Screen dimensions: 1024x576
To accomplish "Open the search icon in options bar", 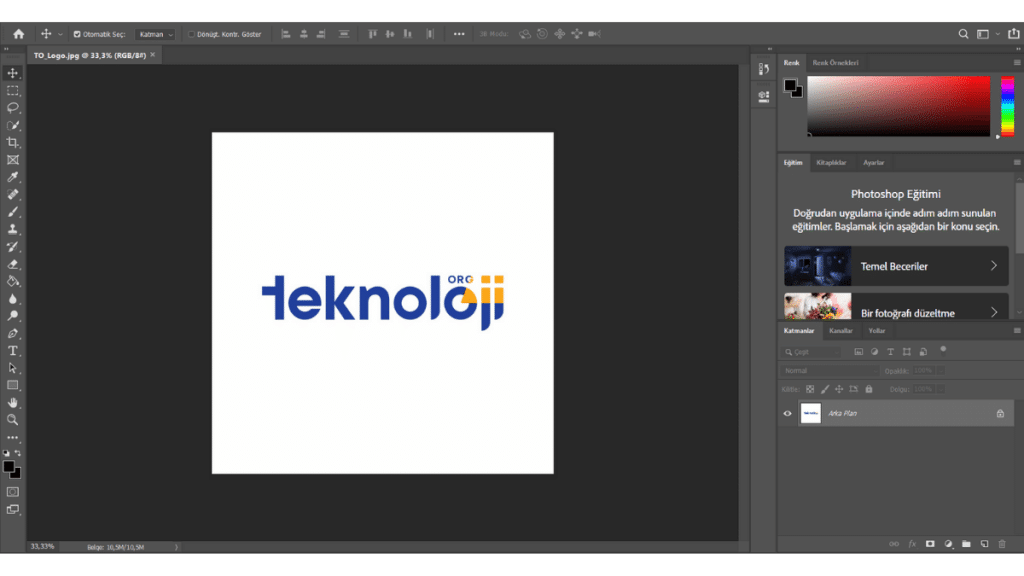I will point(963,34).
